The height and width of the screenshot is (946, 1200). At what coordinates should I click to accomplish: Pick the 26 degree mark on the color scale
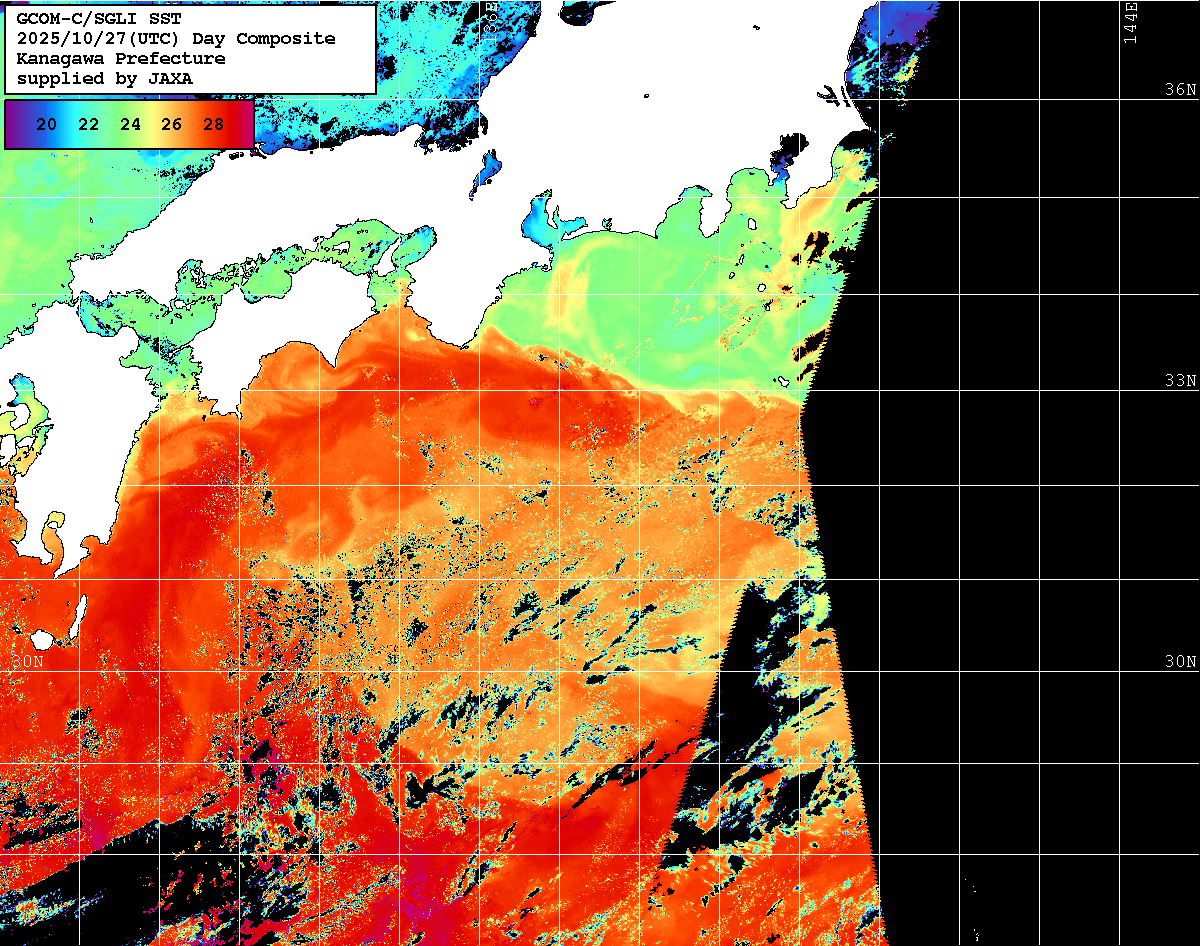click(x=171, y=124)
